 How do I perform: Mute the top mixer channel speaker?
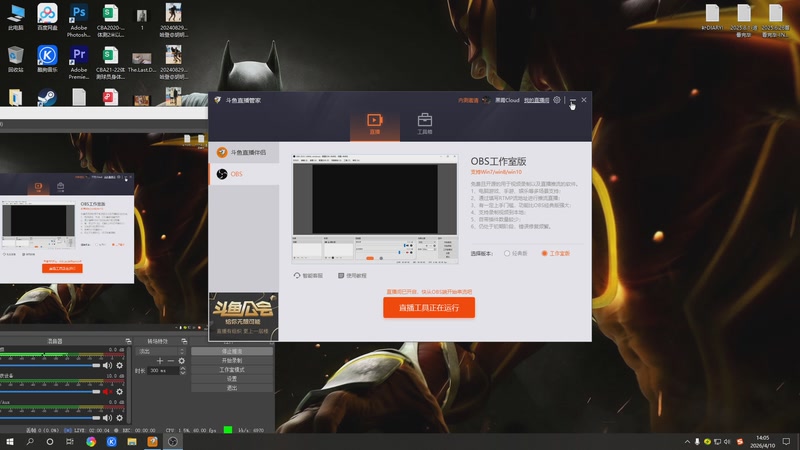107,365
